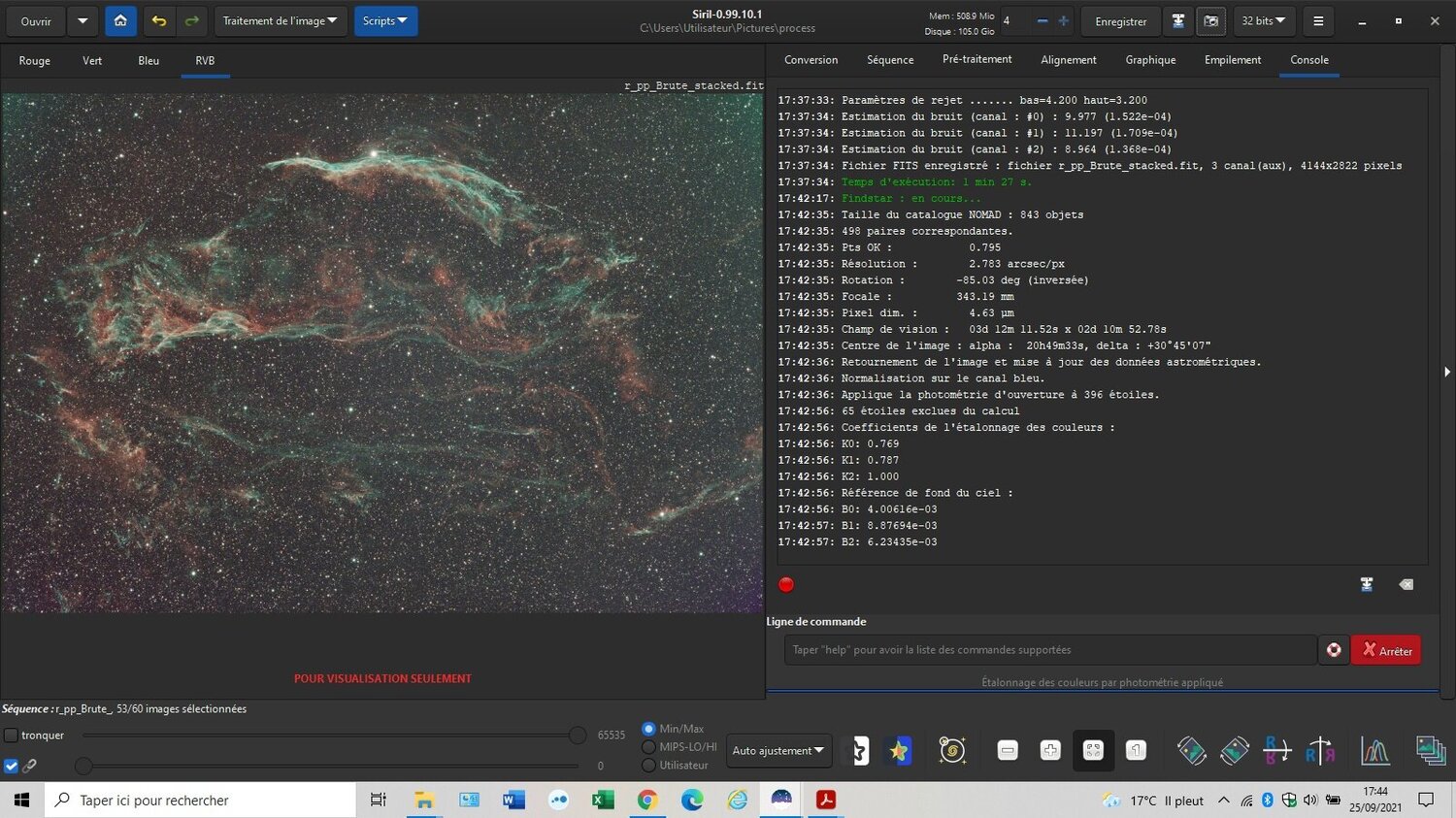Choose the Utilisateur radio button

(x=648, y=766)
